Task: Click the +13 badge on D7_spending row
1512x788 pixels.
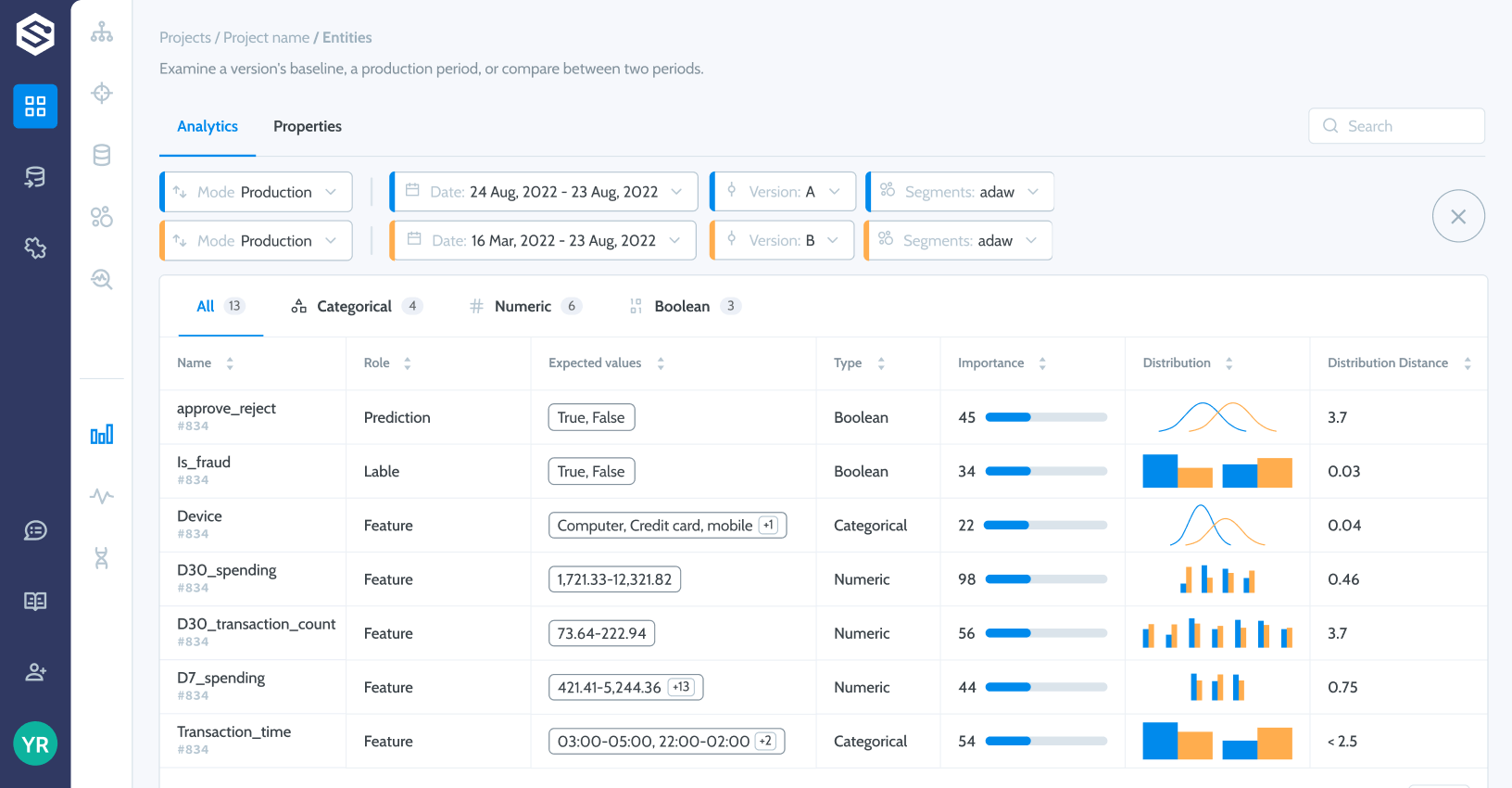Action: pos(681,687)
